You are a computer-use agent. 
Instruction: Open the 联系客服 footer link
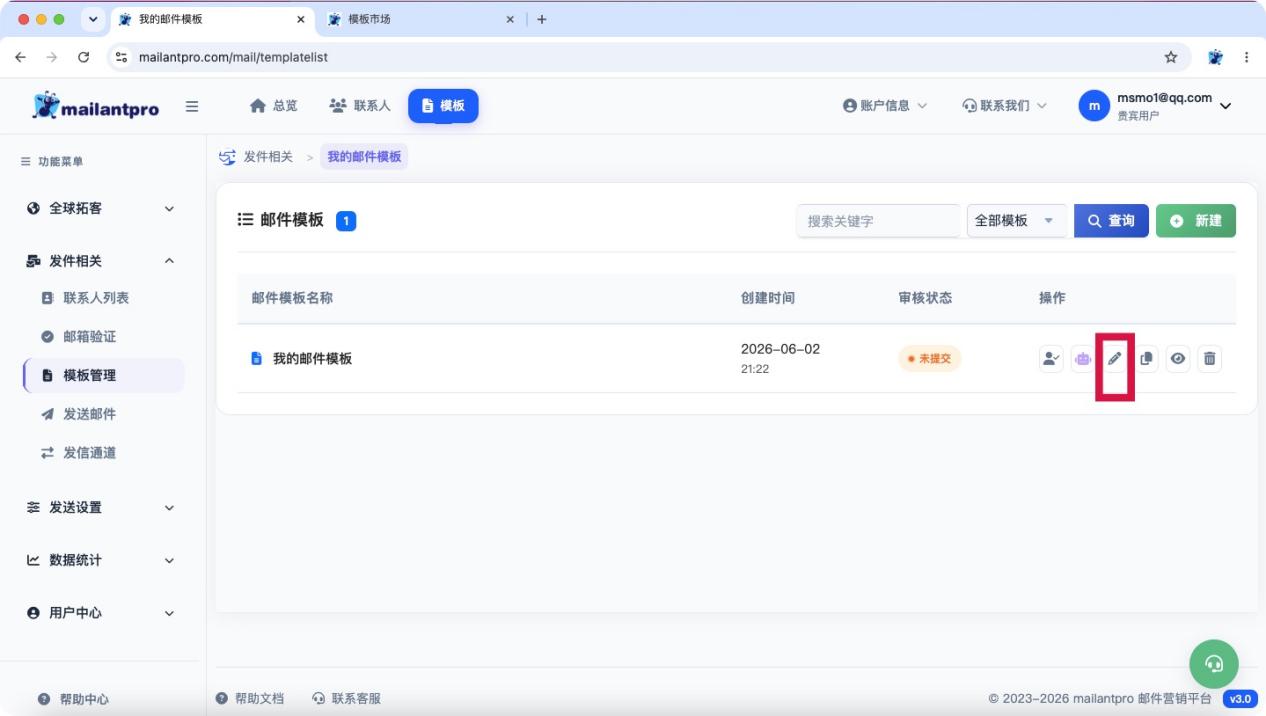(347, 698)
